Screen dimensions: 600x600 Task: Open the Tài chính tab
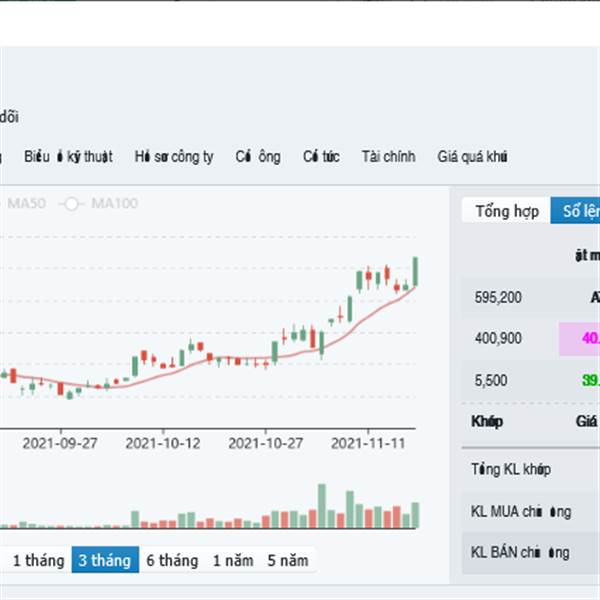388,157
